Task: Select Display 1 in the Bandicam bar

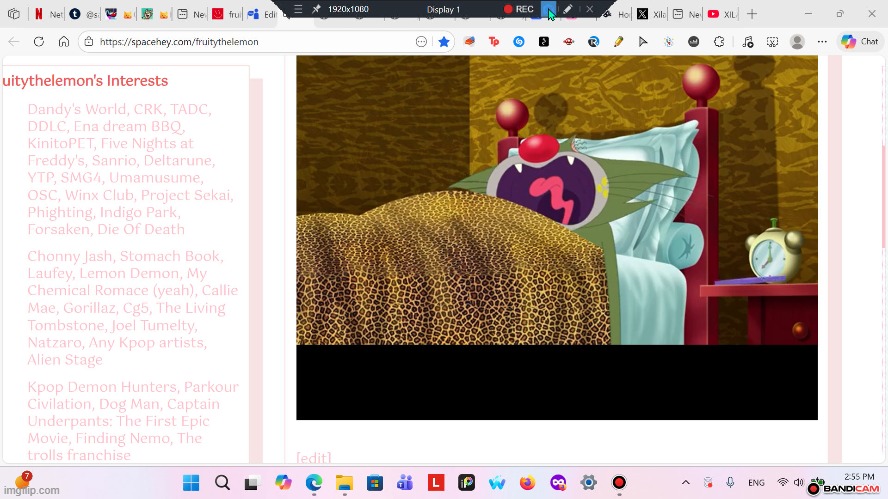Action: click(x=443, y=9)
